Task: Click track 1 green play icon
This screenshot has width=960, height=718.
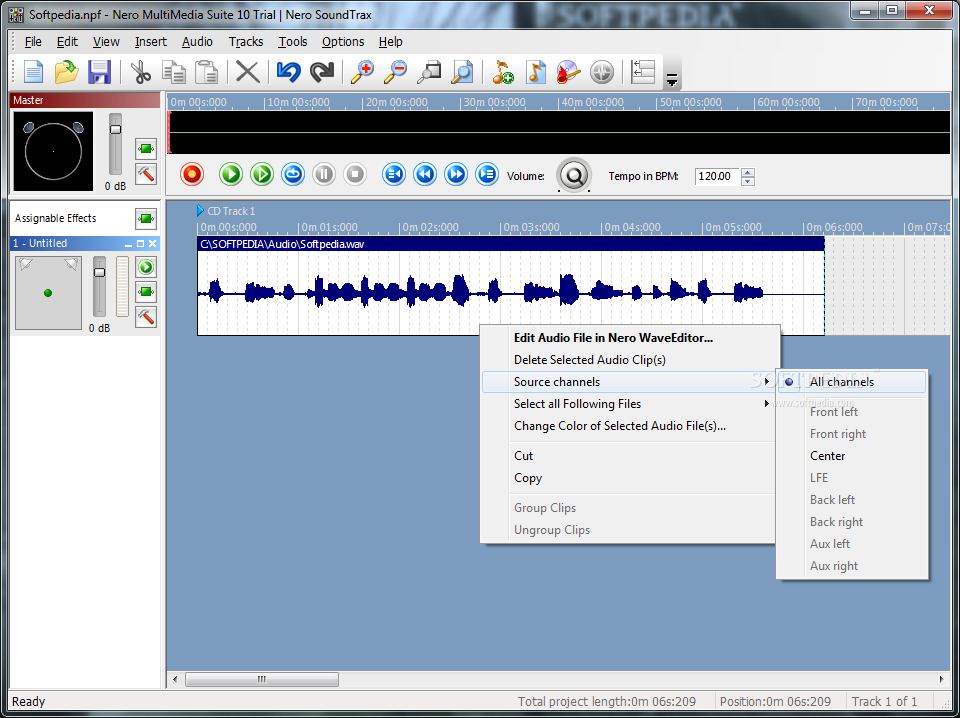Action: point(146,267)
